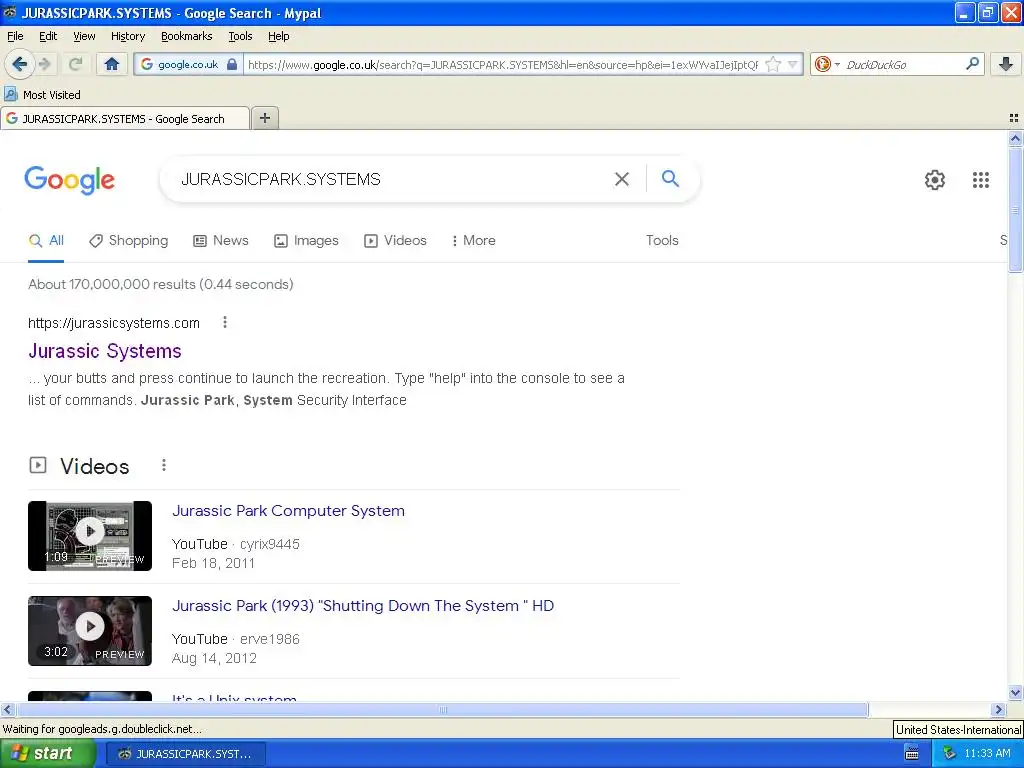Screen dimensions: 1024x768
Task: Play thumbnail of Jurassic Park Computer System
Action: 89,536
